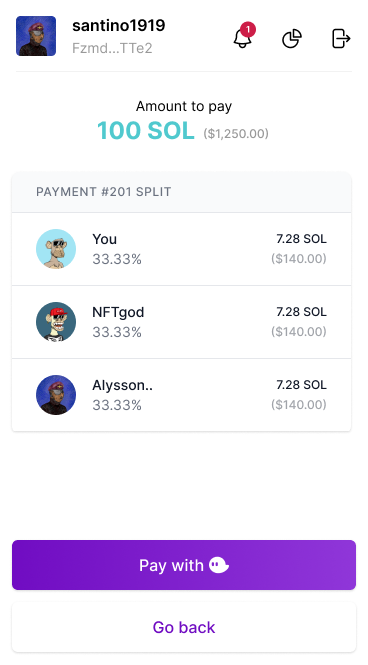The image size is (368, 665).
Task: Select the Alysson.. split row
Action: click(x=181, y=395)
